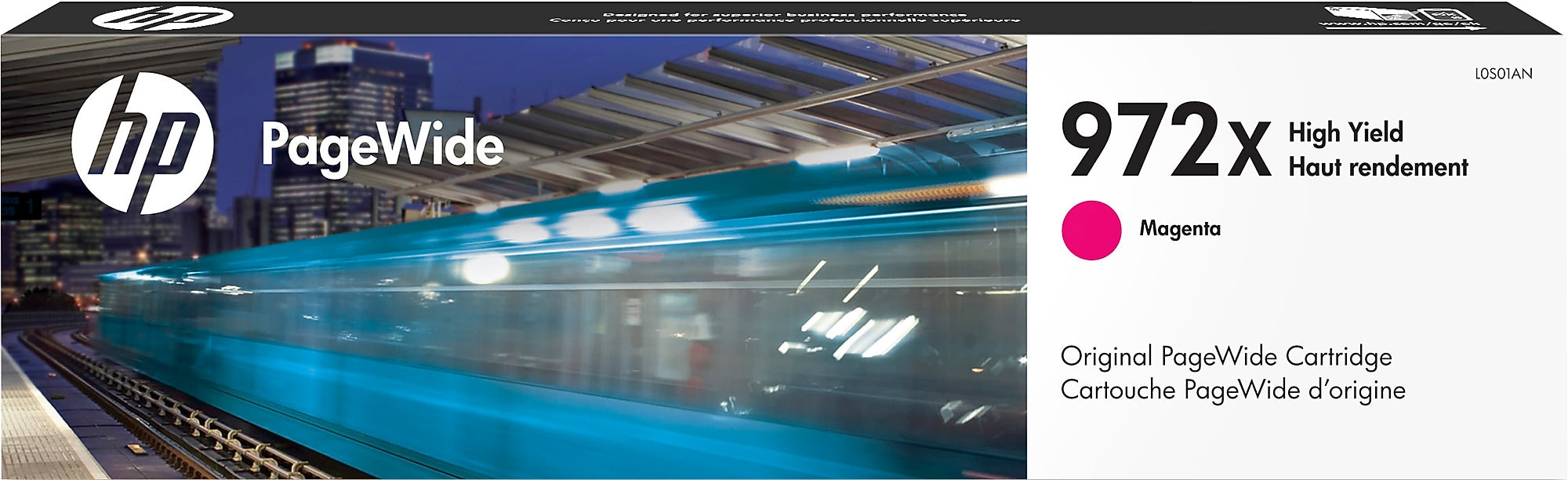Click the "Magenta" color name
1568x480 pixels.
1180,229
